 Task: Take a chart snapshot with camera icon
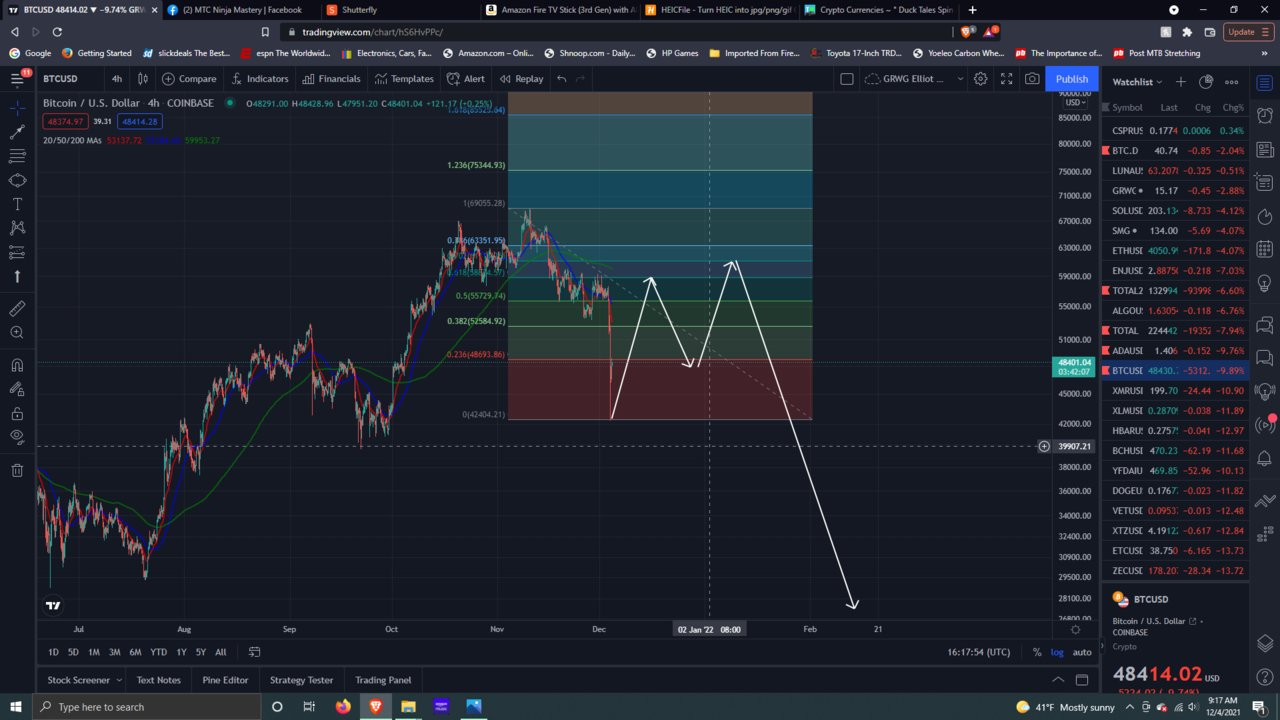click(1032, 79)
